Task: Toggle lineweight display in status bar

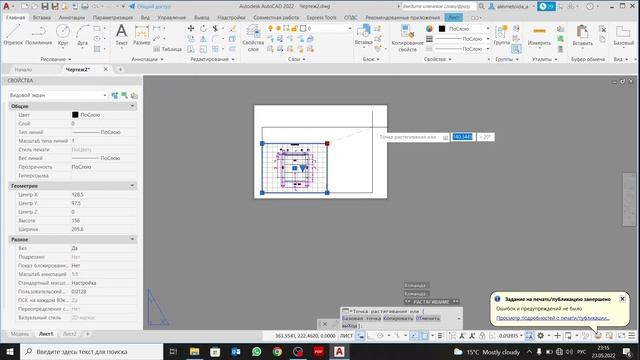Action: coord(440,336)
